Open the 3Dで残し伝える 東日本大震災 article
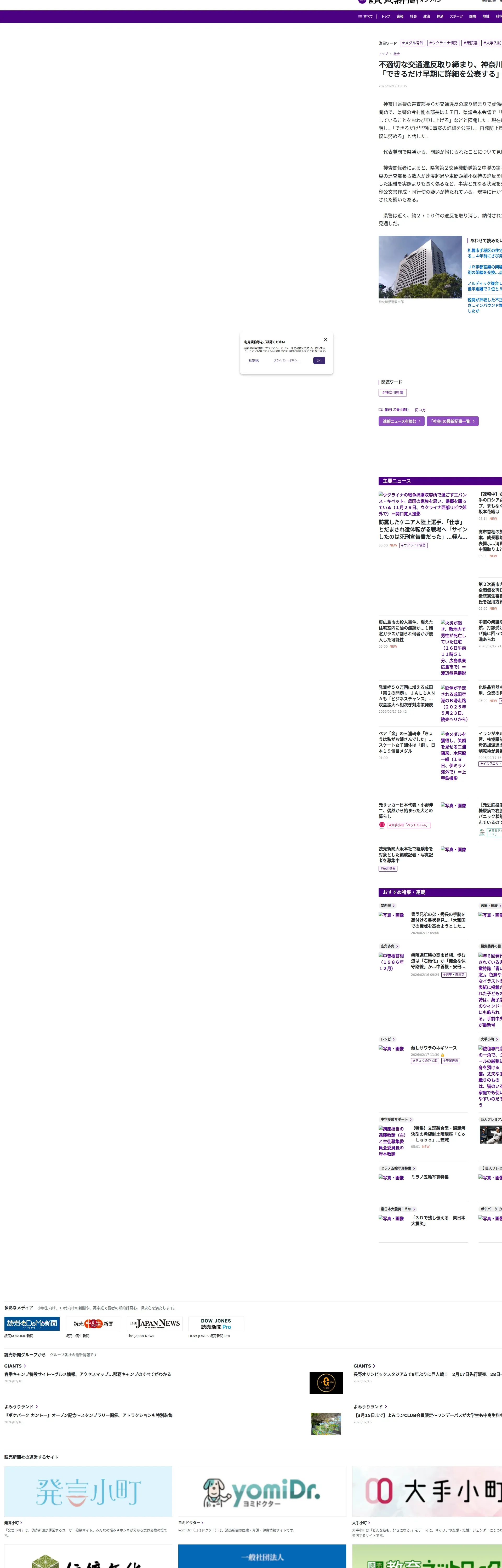502x1568 pixels. point(438,1220)
